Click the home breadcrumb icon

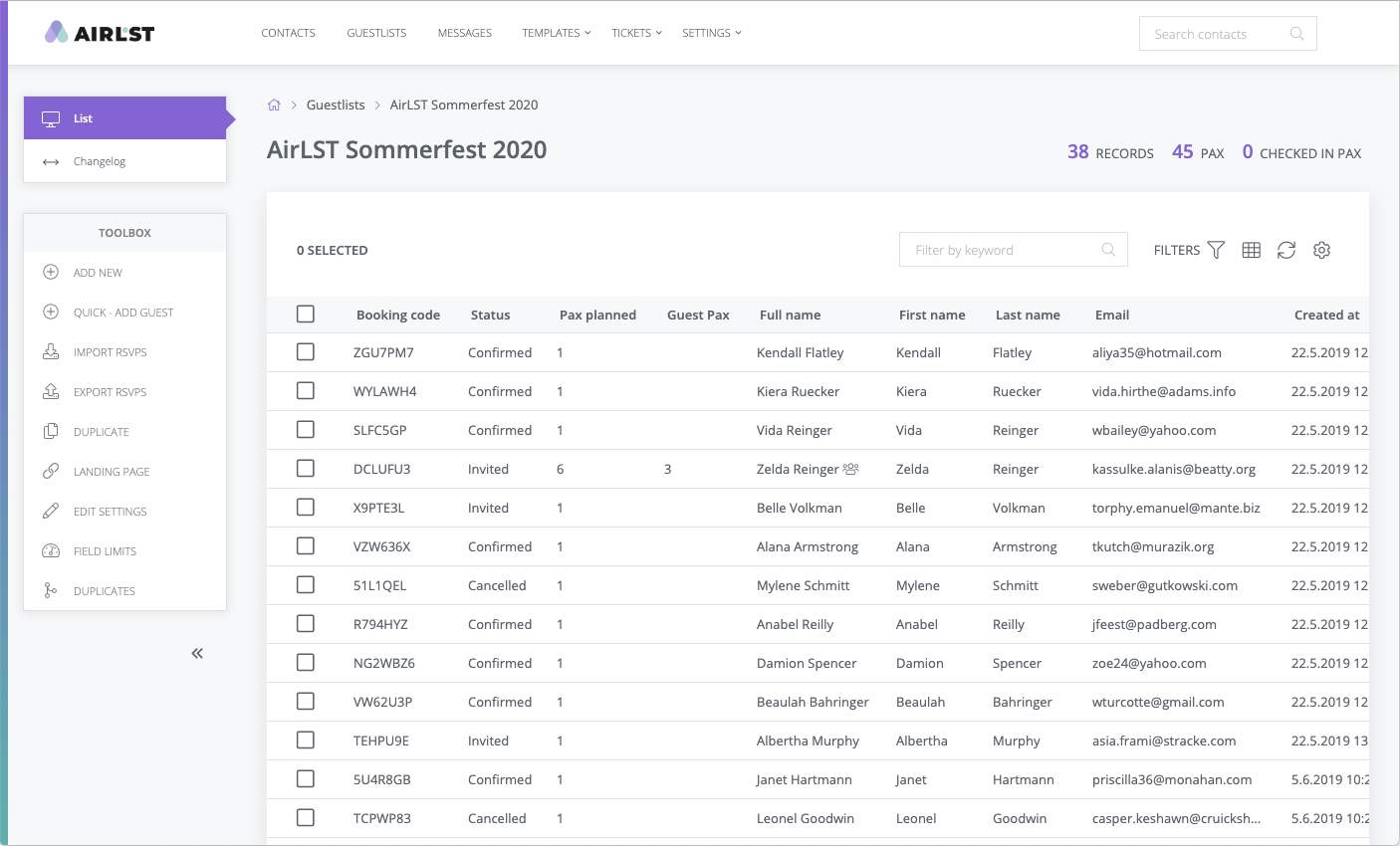(x=274, y=105)
